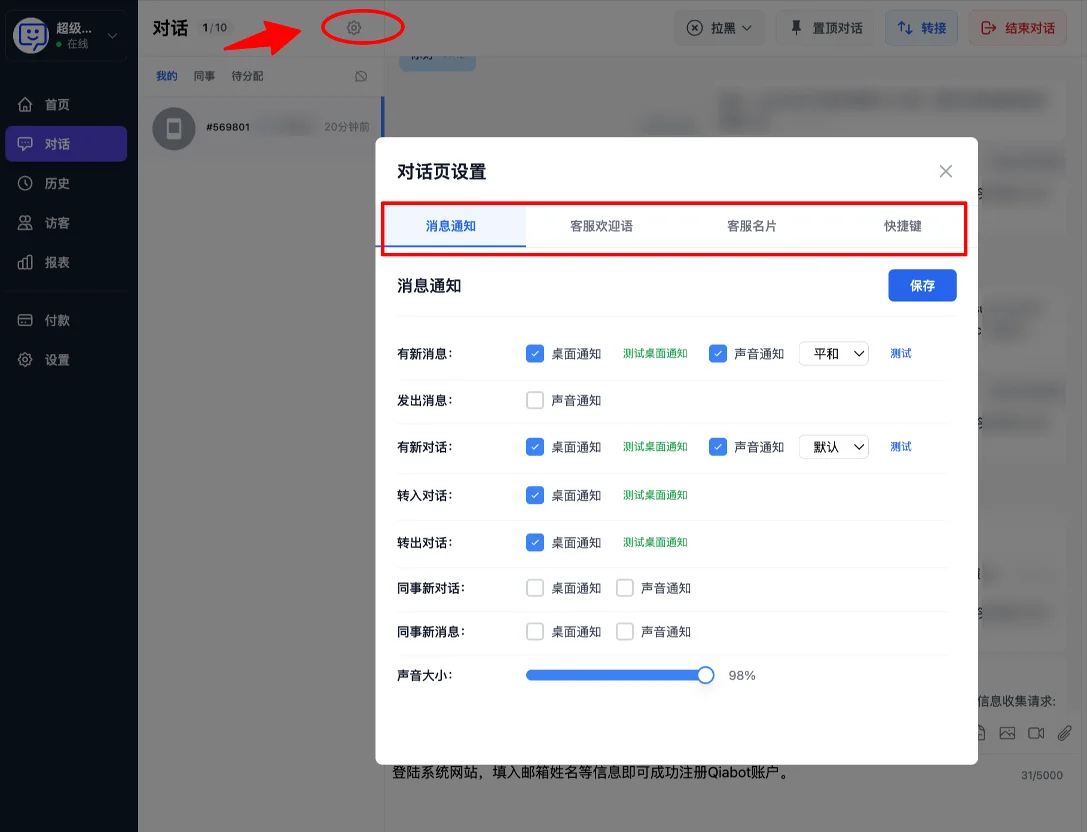Enable 桌面通知 for 同事新对话
Image resolution: width=1088 pixels, height=832 pixels.
[535, 588]
